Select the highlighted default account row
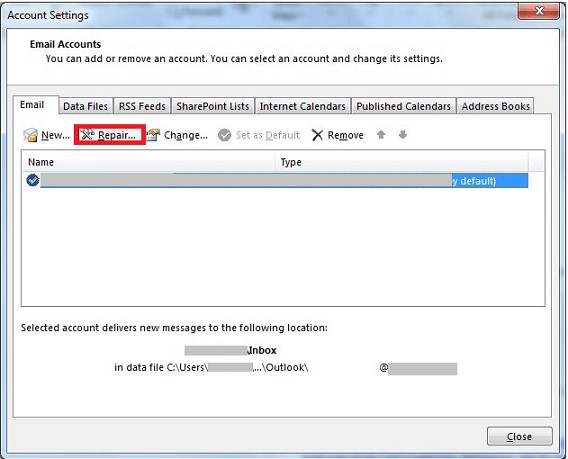Screen dimensions: 568x459 [x=284, y=180]
